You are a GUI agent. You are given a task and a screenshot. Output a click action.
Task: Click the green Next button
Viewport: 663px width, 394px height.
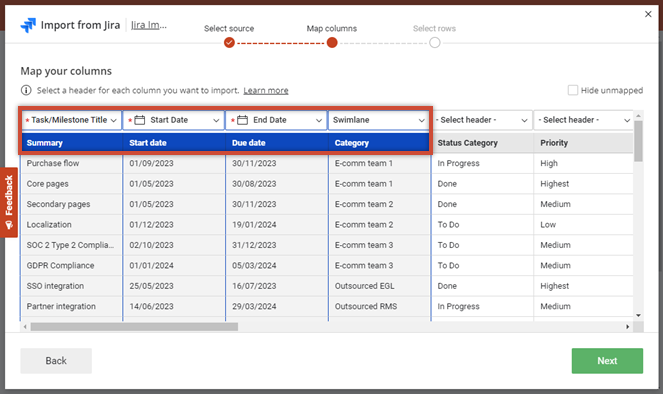point(607,361)
